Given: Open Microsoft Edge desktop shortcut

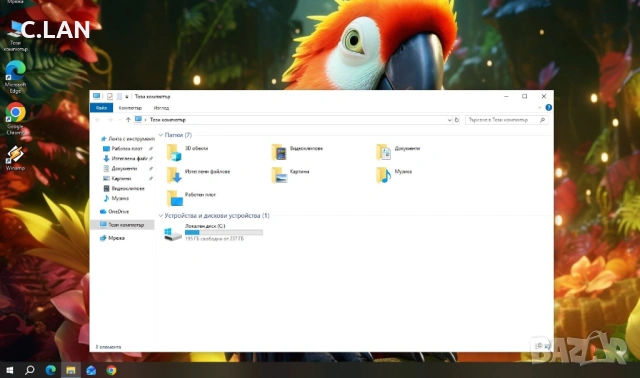Looking at the screenshot, I should pyautogui.click(x=15, y=77).
